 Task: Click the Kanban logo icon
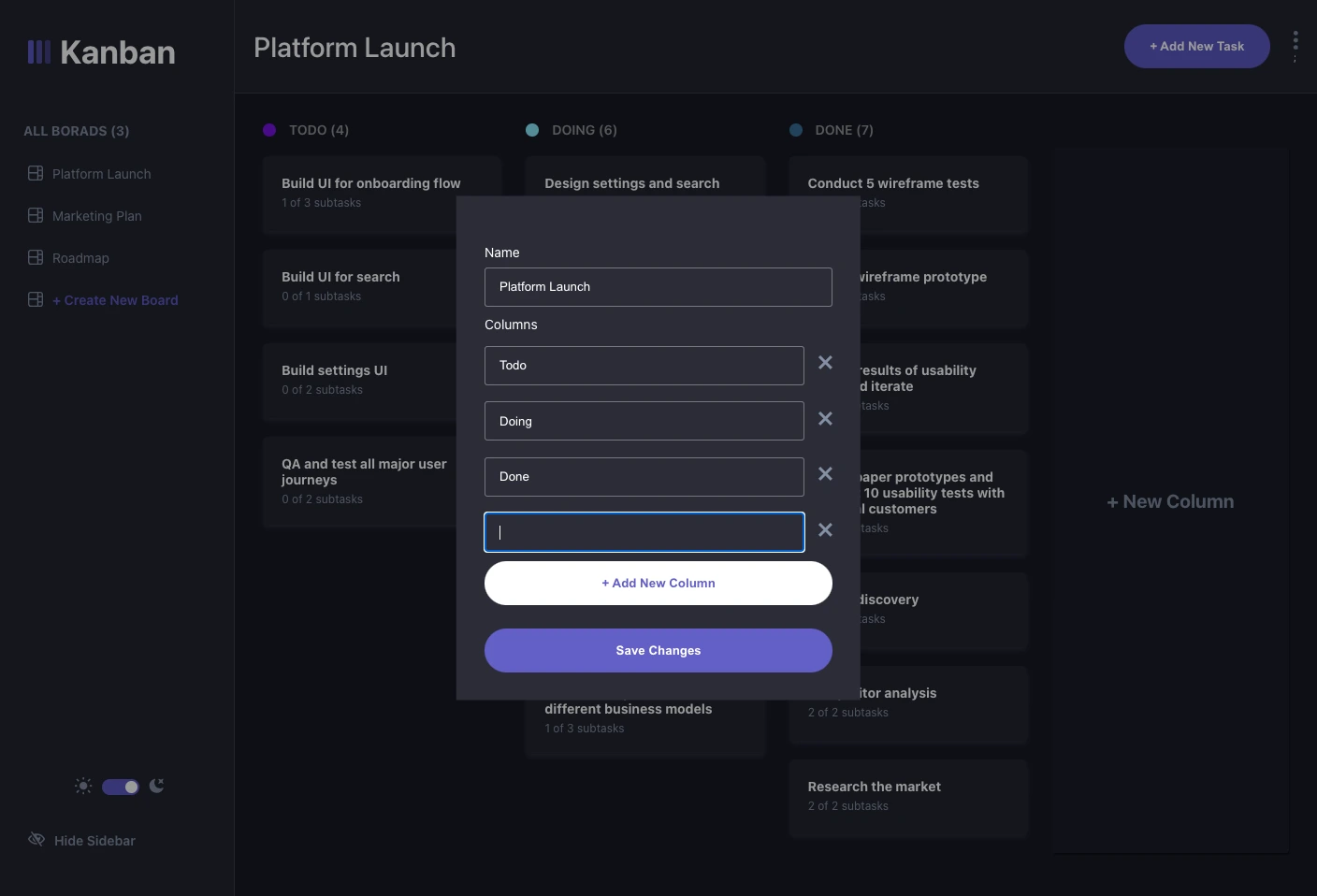[x=38, y=52]
